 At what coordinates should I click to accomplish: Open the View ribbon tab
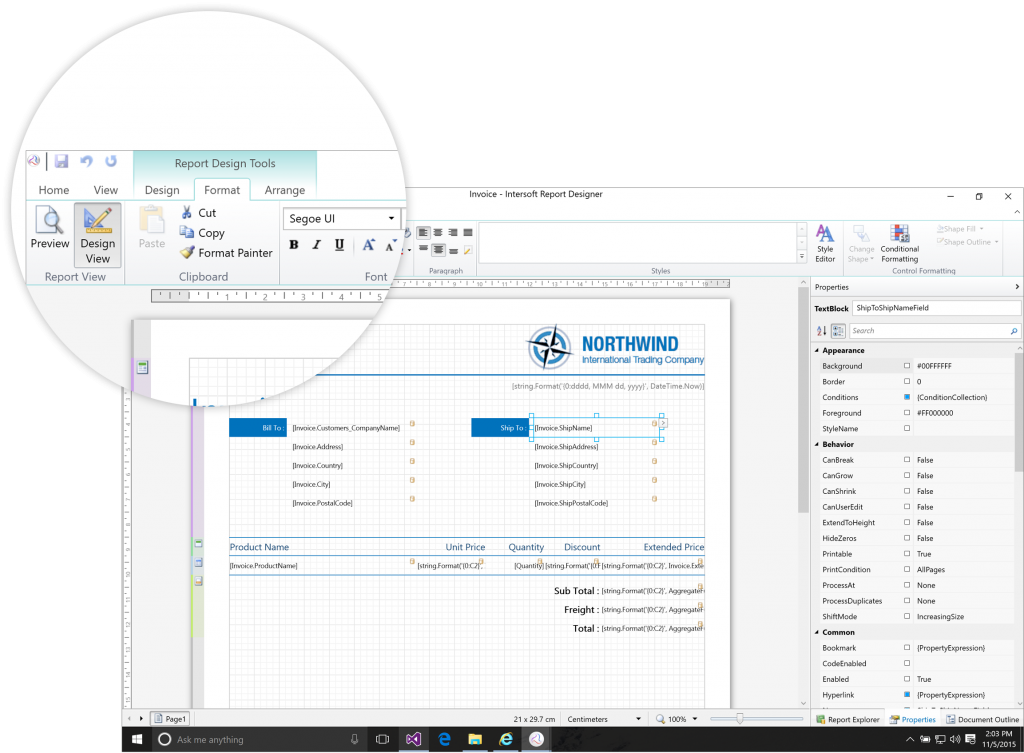click(106, 190)
